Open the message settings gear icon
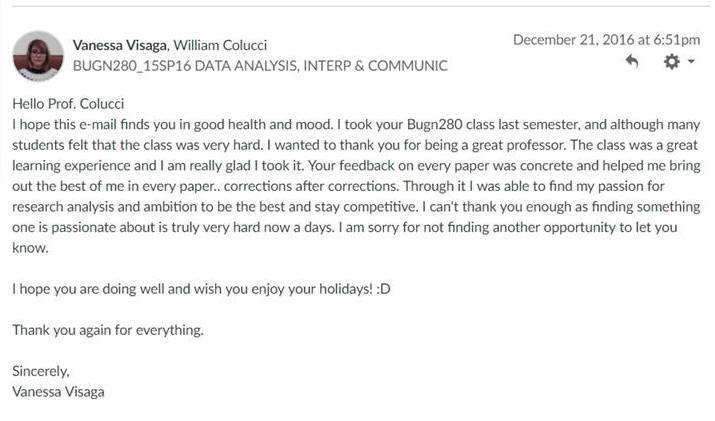Image resolution: width=715 pixels, height=421 pixels. [670, 62]
